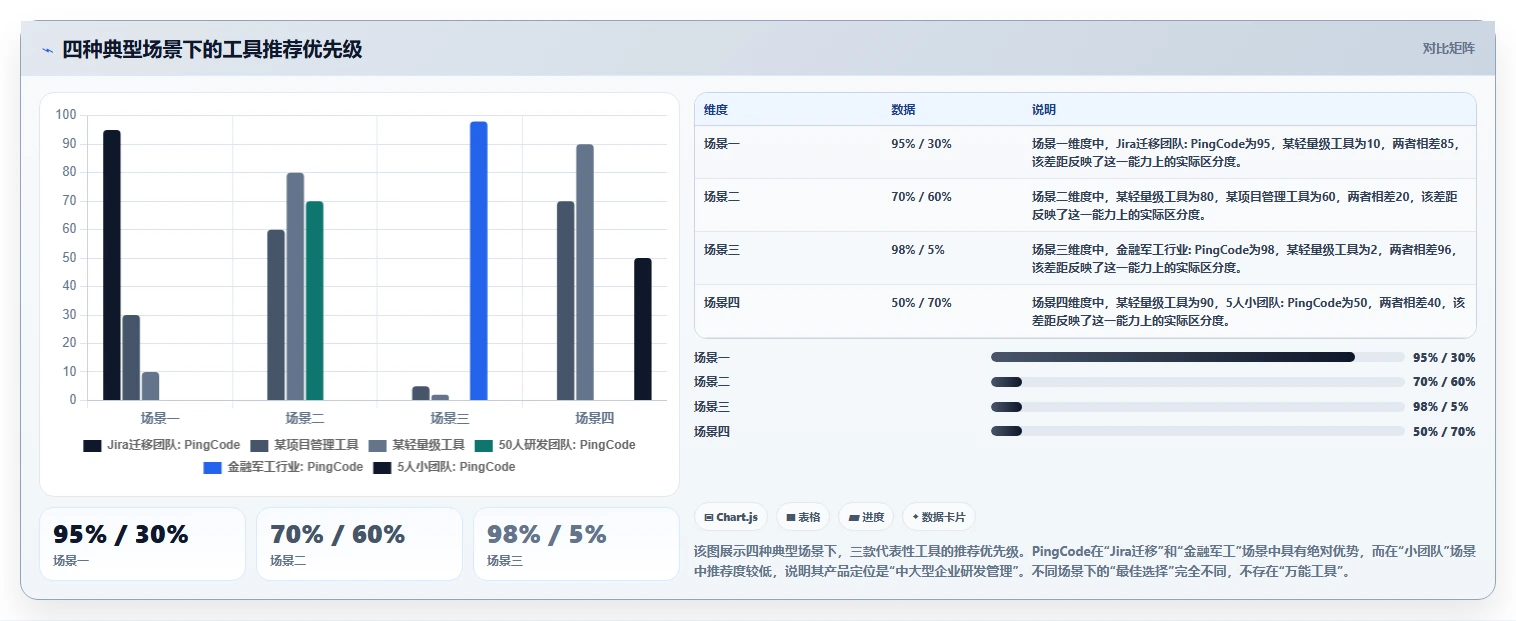Click the 说明 column header

pyautogui.click(x=1044, y=110)
